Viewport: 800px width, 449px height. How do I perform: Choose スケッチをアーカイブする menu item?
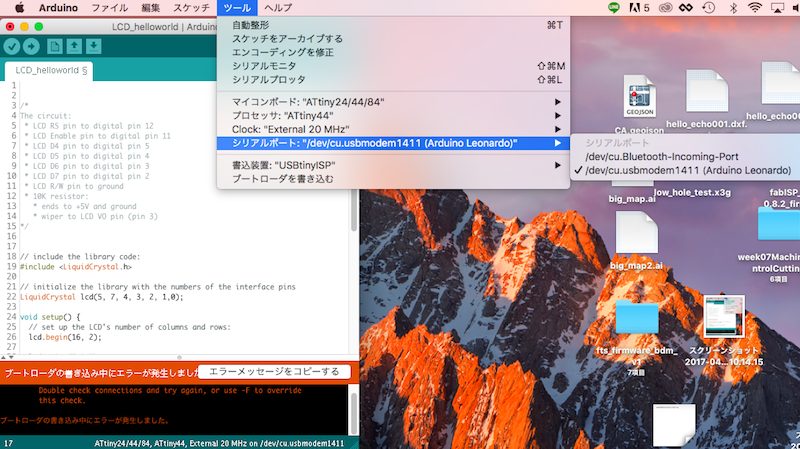click(393, 39)
